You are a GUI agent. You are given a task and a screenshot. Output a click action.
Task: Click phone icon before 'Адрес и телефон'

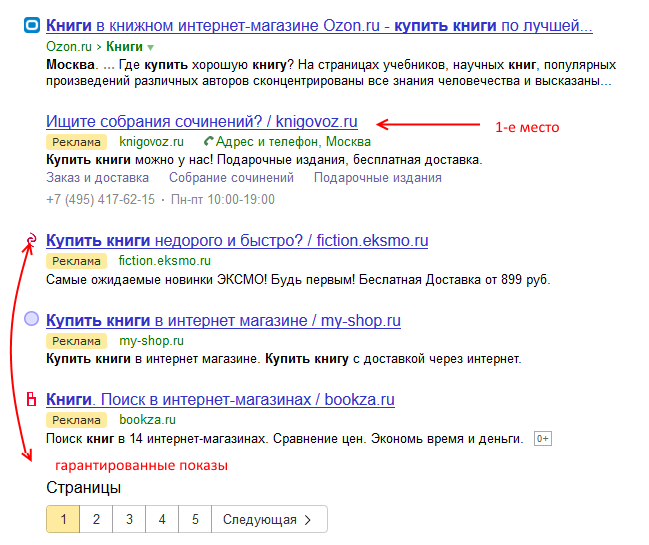click(x=209, y=142)
